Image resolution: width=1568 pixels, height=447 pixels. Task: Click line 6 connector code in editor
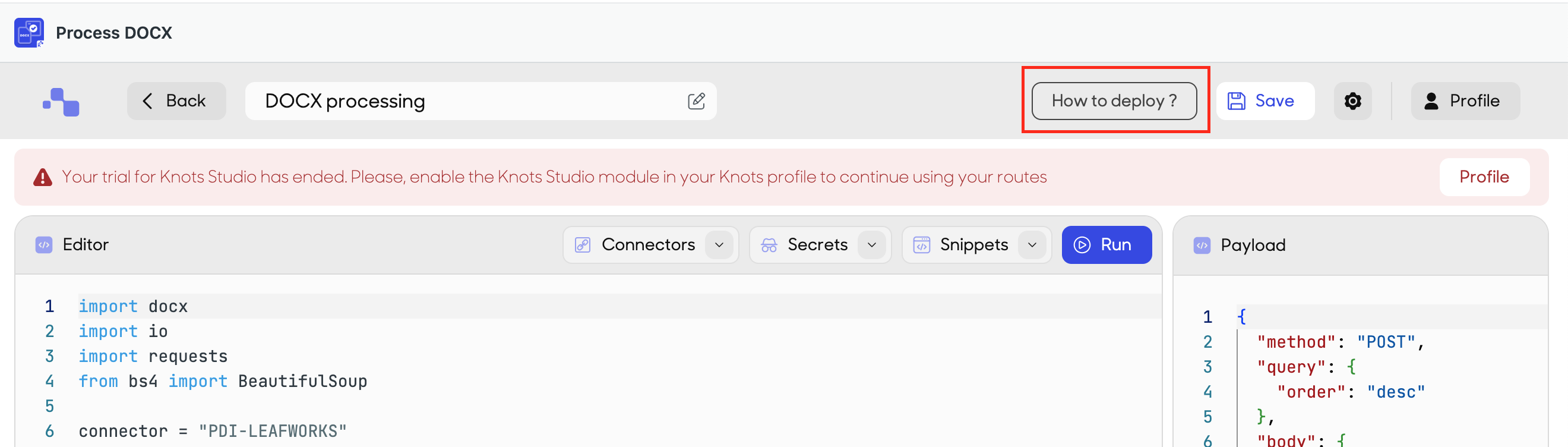click(x=213, y=431)
